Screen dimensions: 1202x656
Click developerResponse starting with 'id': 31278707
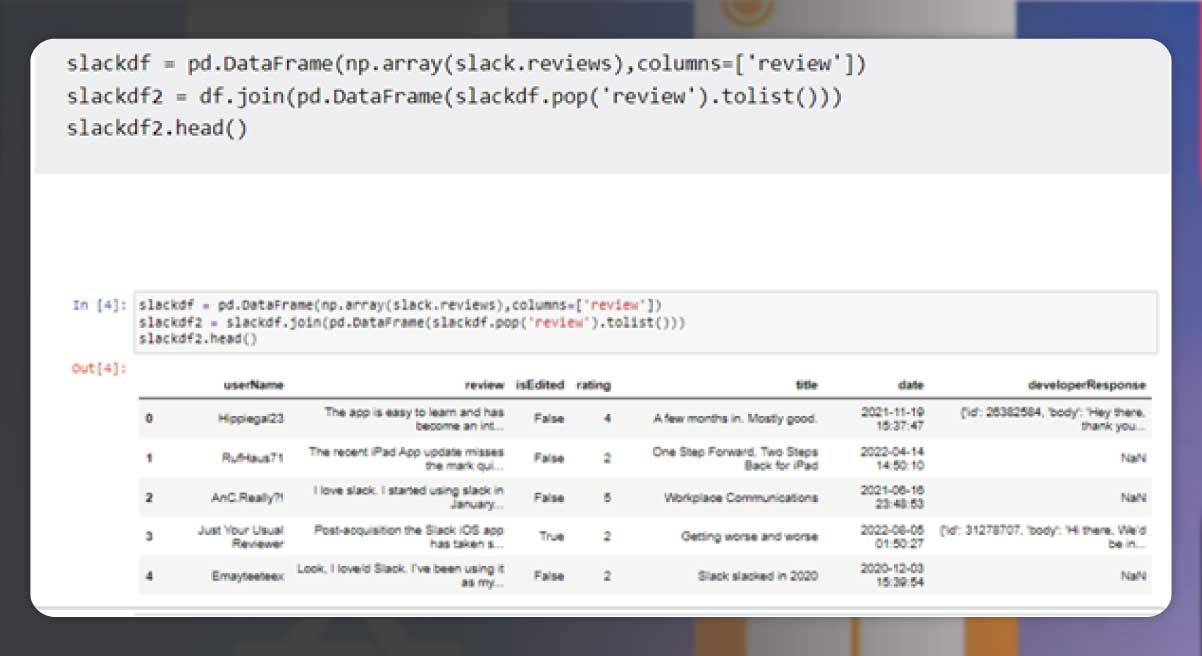coord(1043,536)
